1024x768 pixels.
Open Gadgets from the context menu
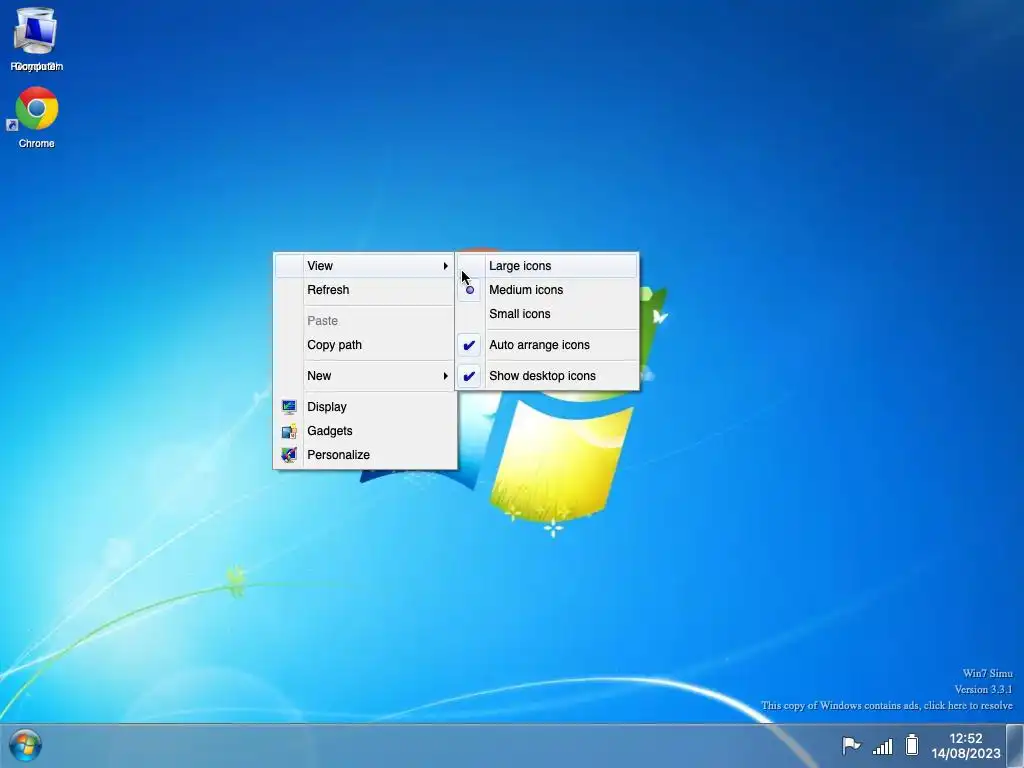tap(365, 431)
